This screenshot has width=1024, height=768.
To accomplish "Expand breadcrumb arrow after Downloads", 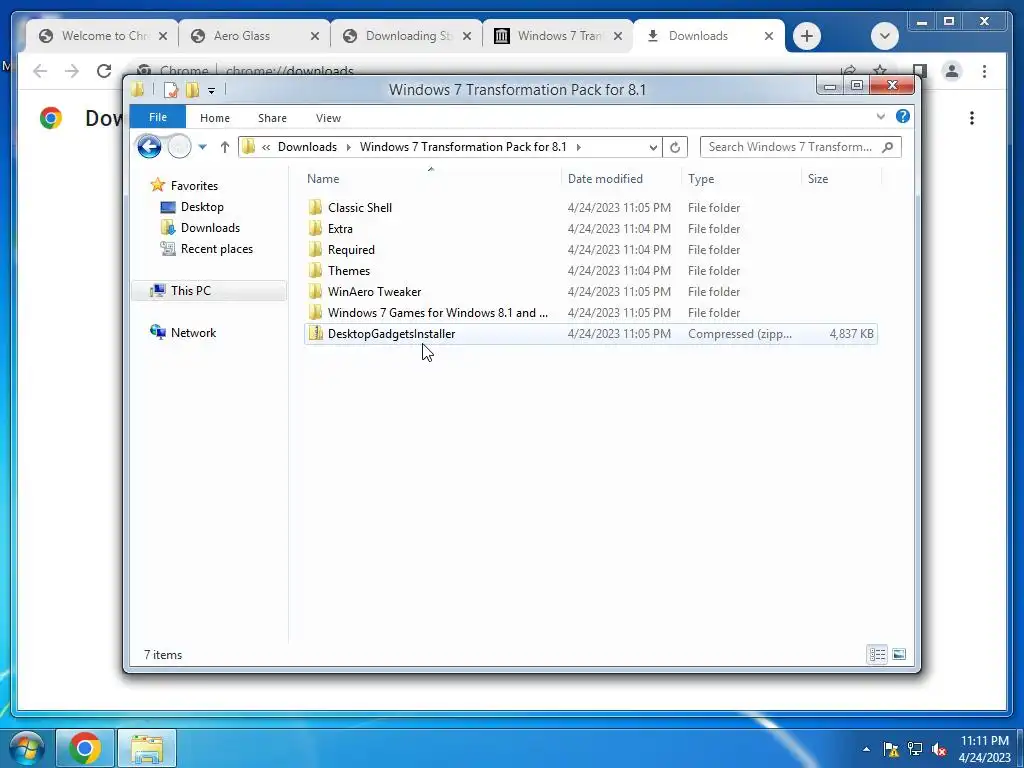I will [348, 147].
